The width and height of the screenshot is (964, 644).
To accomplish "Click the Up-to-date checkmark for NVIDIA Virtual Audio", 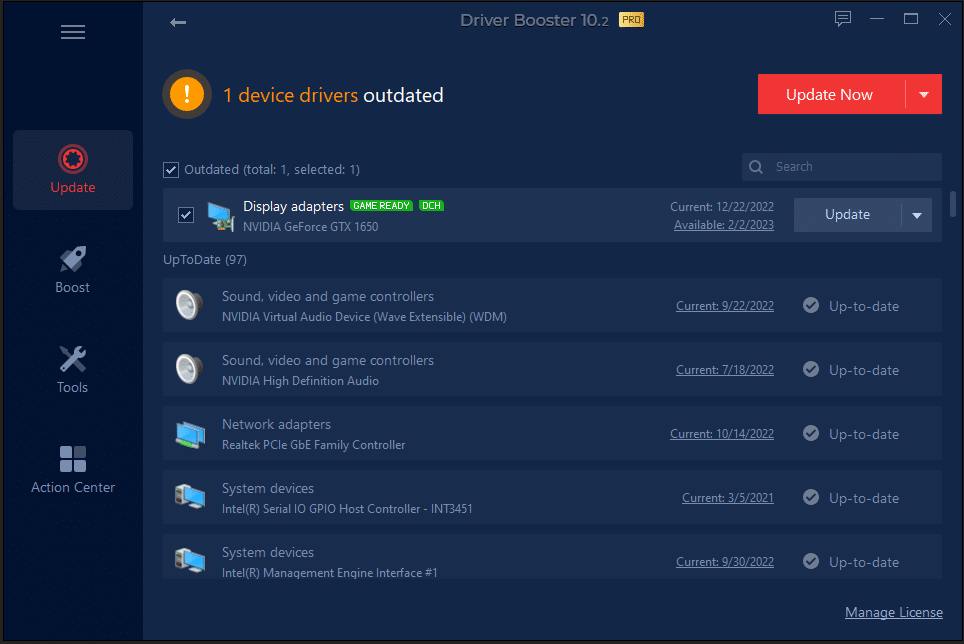I will pos(811,305).
